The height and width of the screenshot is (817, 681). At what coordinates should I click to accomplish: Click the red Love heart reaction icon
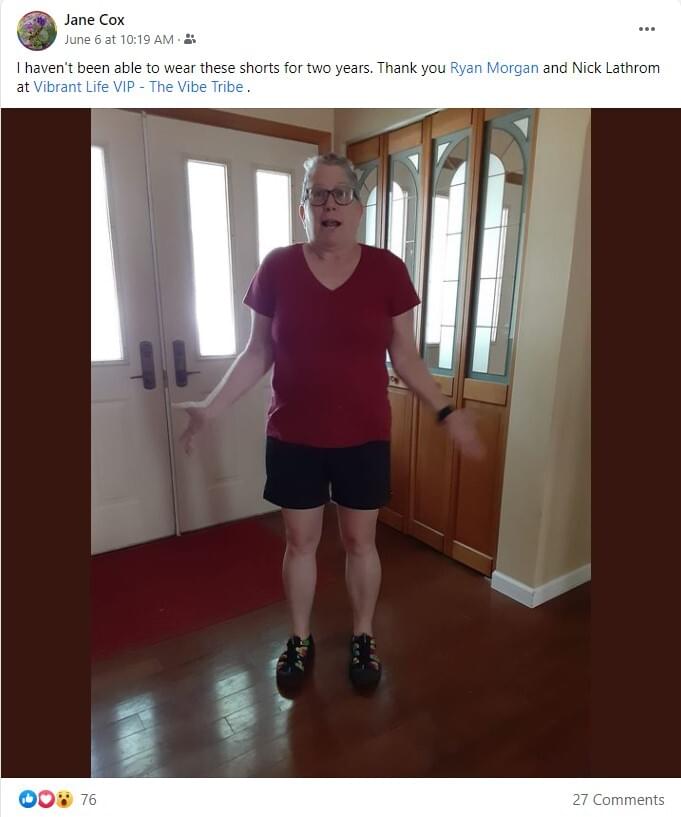click(x=46, y=799)
